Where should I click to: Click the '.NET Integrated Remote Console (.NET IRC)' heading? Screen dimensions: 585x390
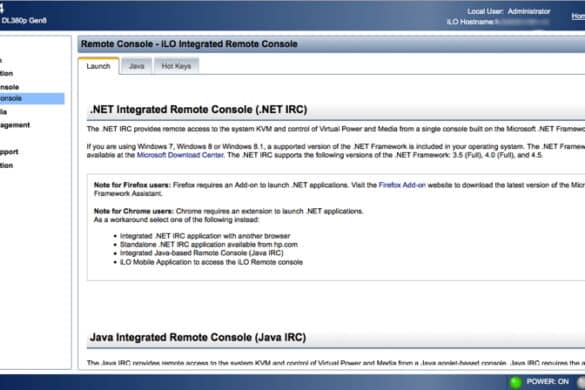pyautogui.click(x=198, y=110)
